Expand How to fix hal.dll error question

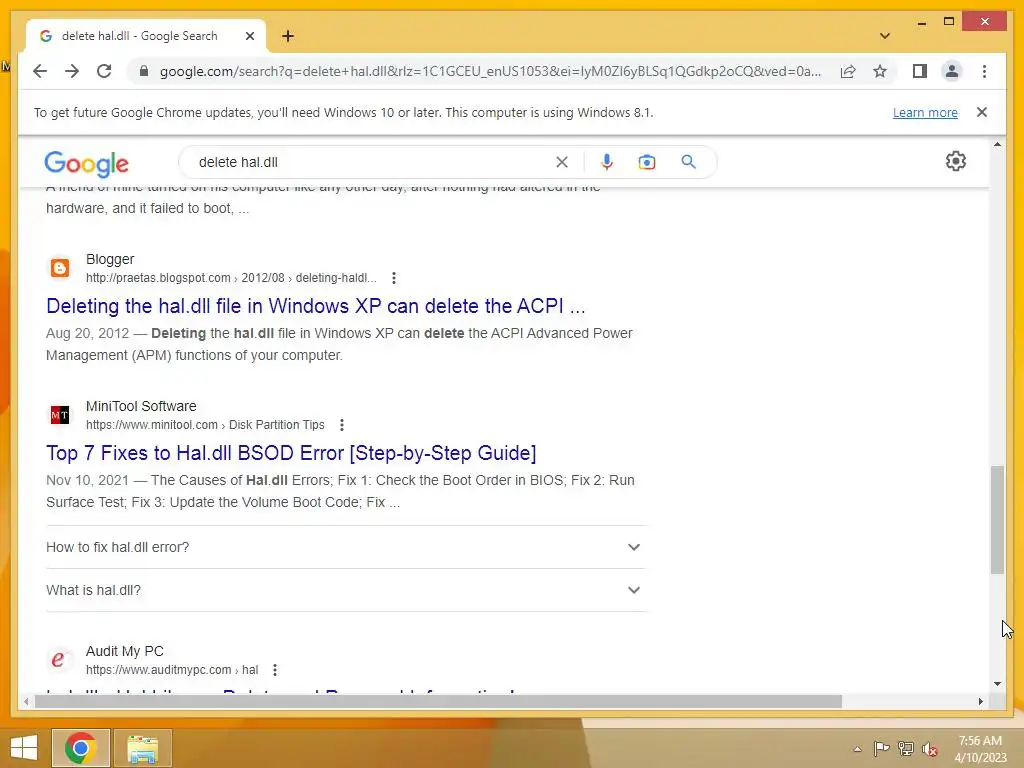(x=345, y=547)
